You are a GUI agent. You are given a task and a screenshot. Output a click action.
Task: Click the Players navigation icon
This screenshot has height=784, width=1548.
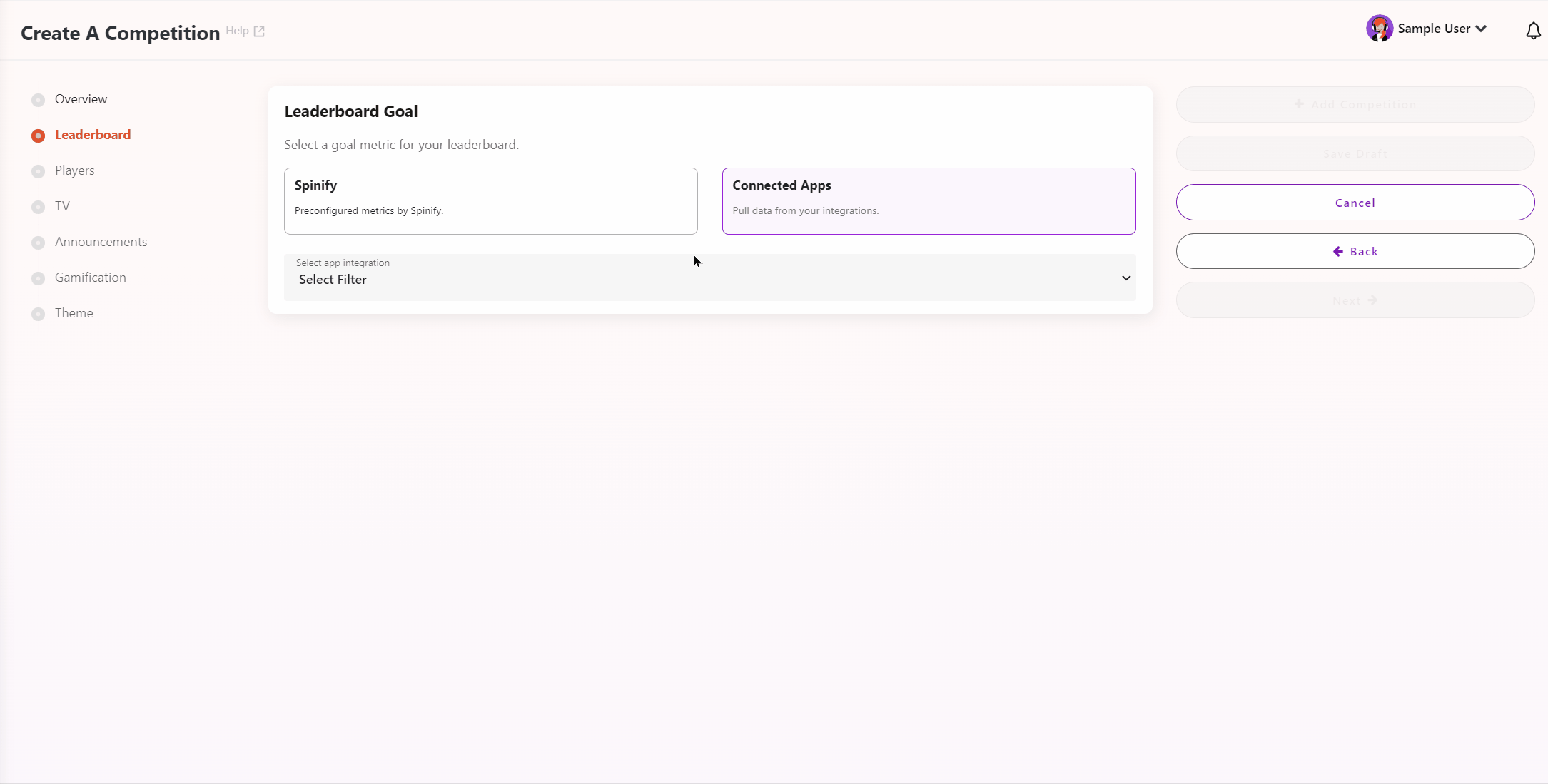(x=38, y=170)
